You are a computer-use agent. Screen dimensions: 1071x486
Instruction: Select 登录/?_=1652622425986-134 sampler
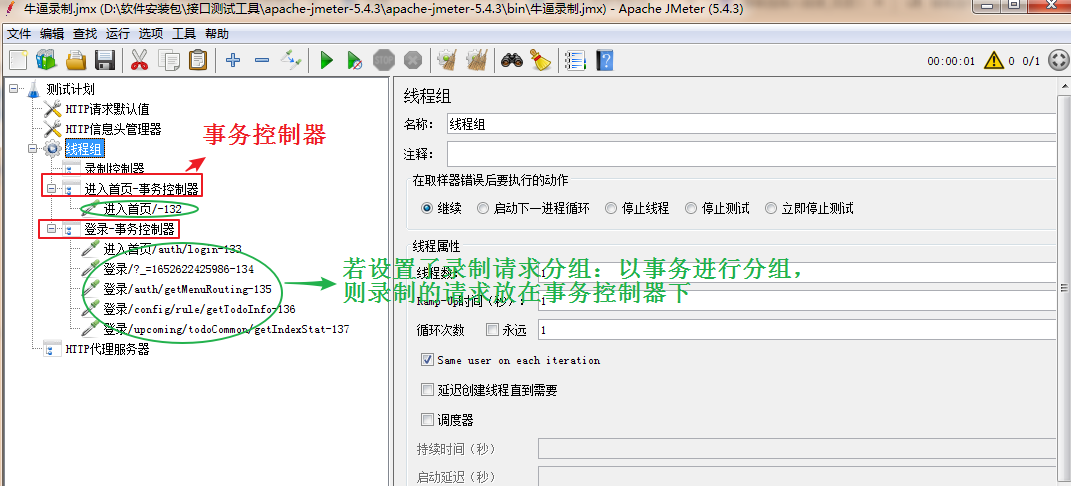coord(178,269)
